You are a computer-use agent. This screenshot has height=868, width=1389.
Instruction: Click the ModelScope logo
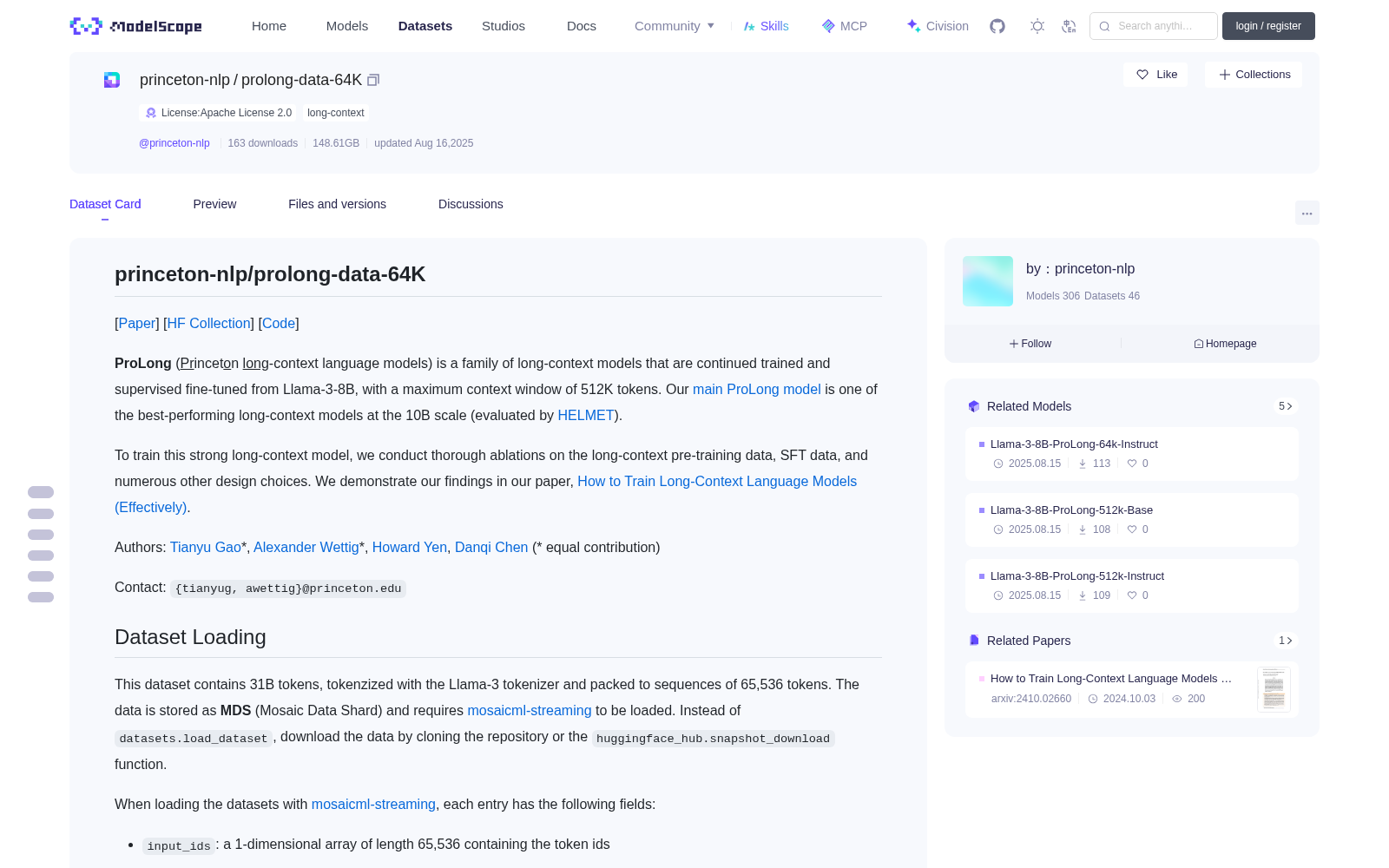135,26
